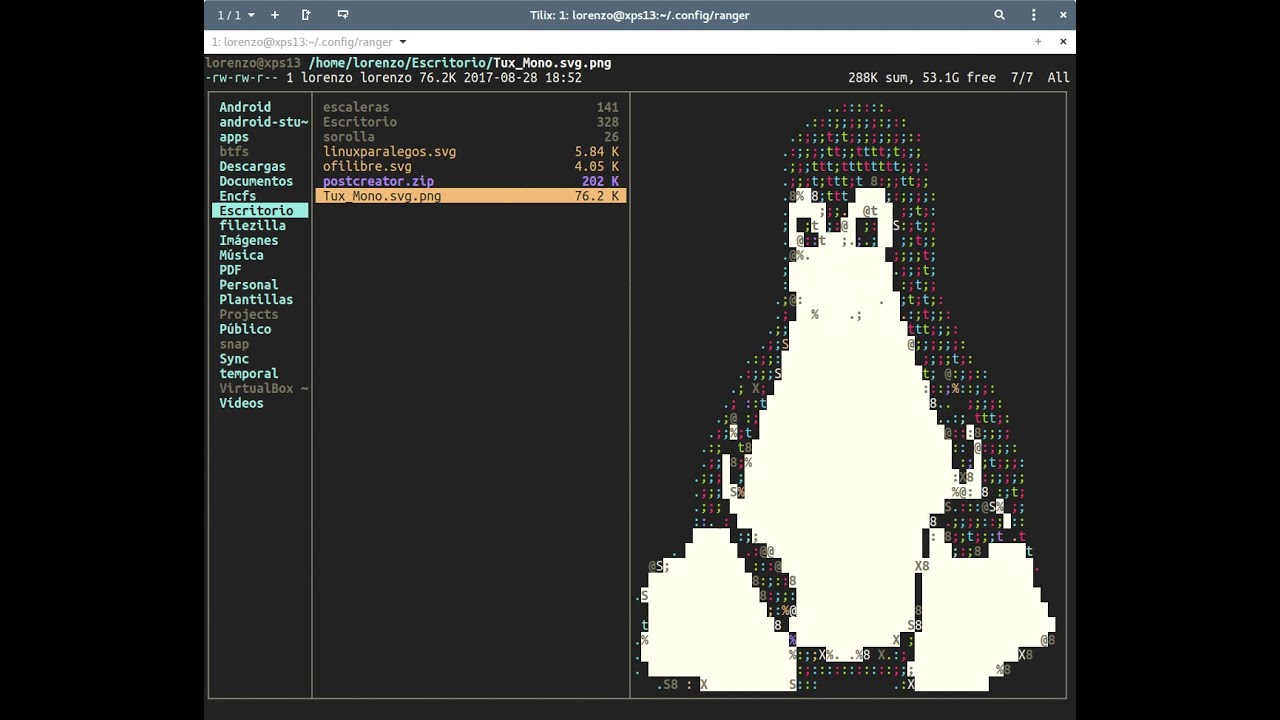The width and height of the screenshot is (1280, 720).
Task: Select the highlighted Tux_Mono.svg.png file
Action: tap(471, 196)
